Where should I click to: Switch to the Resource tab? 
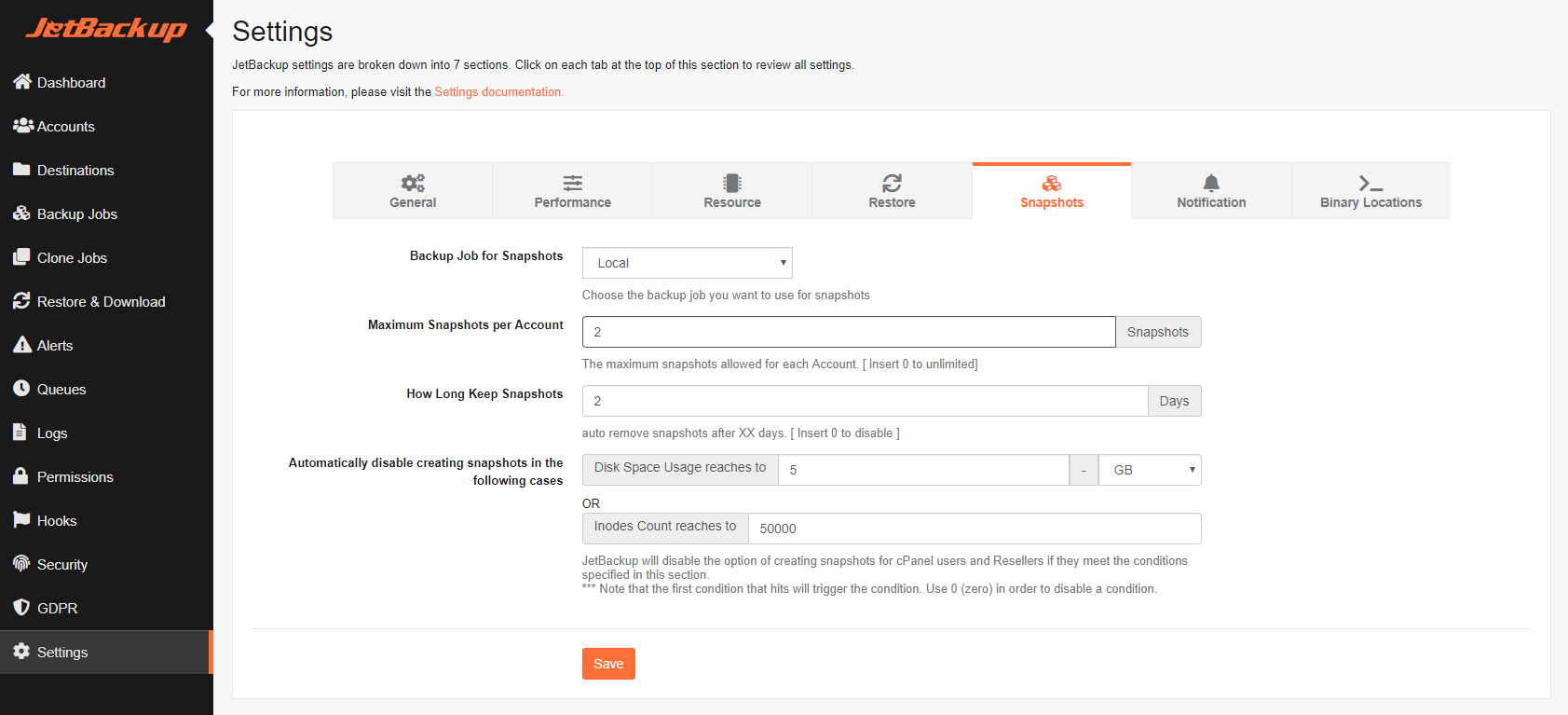732,191
